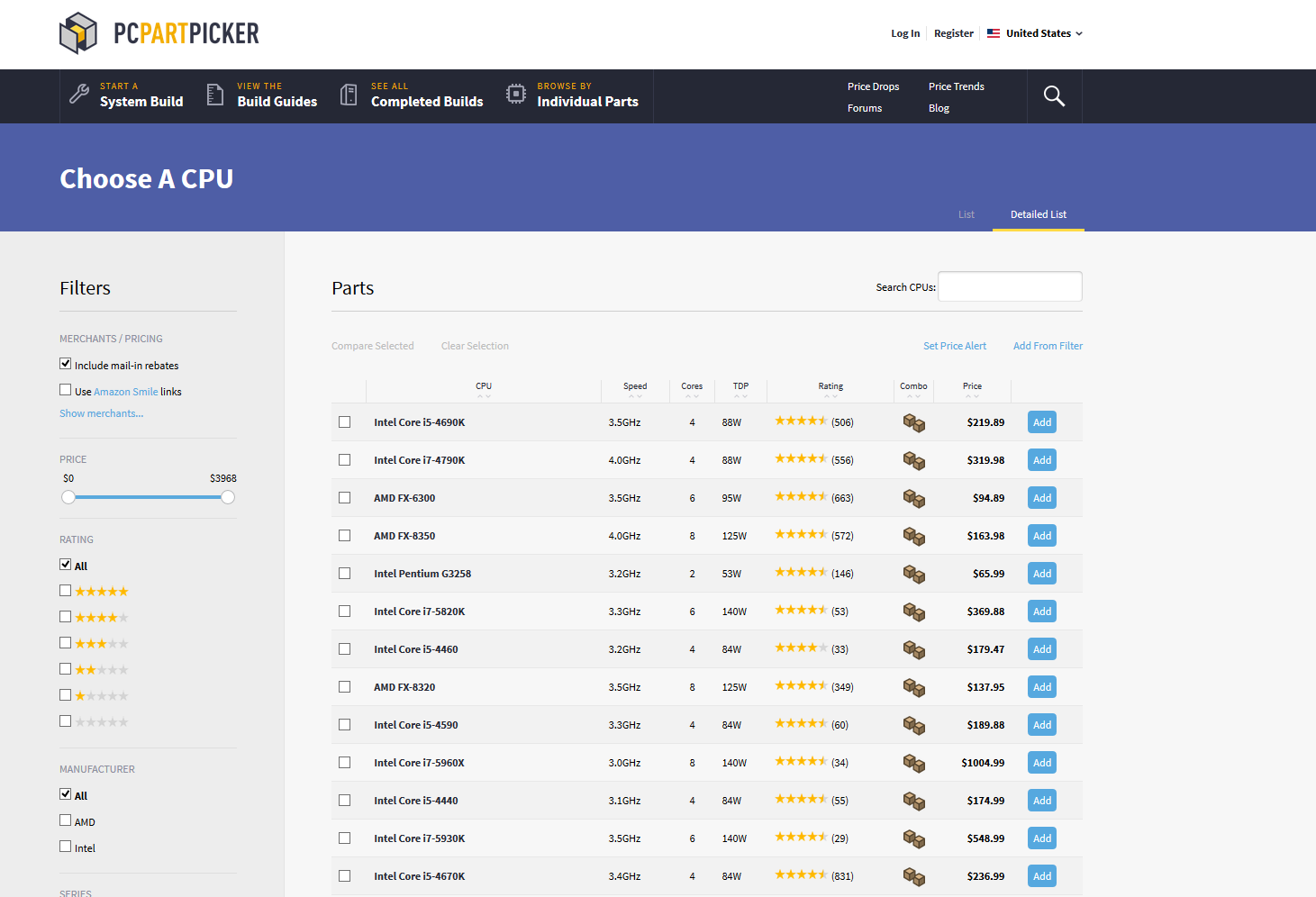Click the Search CPUs input field

point(1009,285)
